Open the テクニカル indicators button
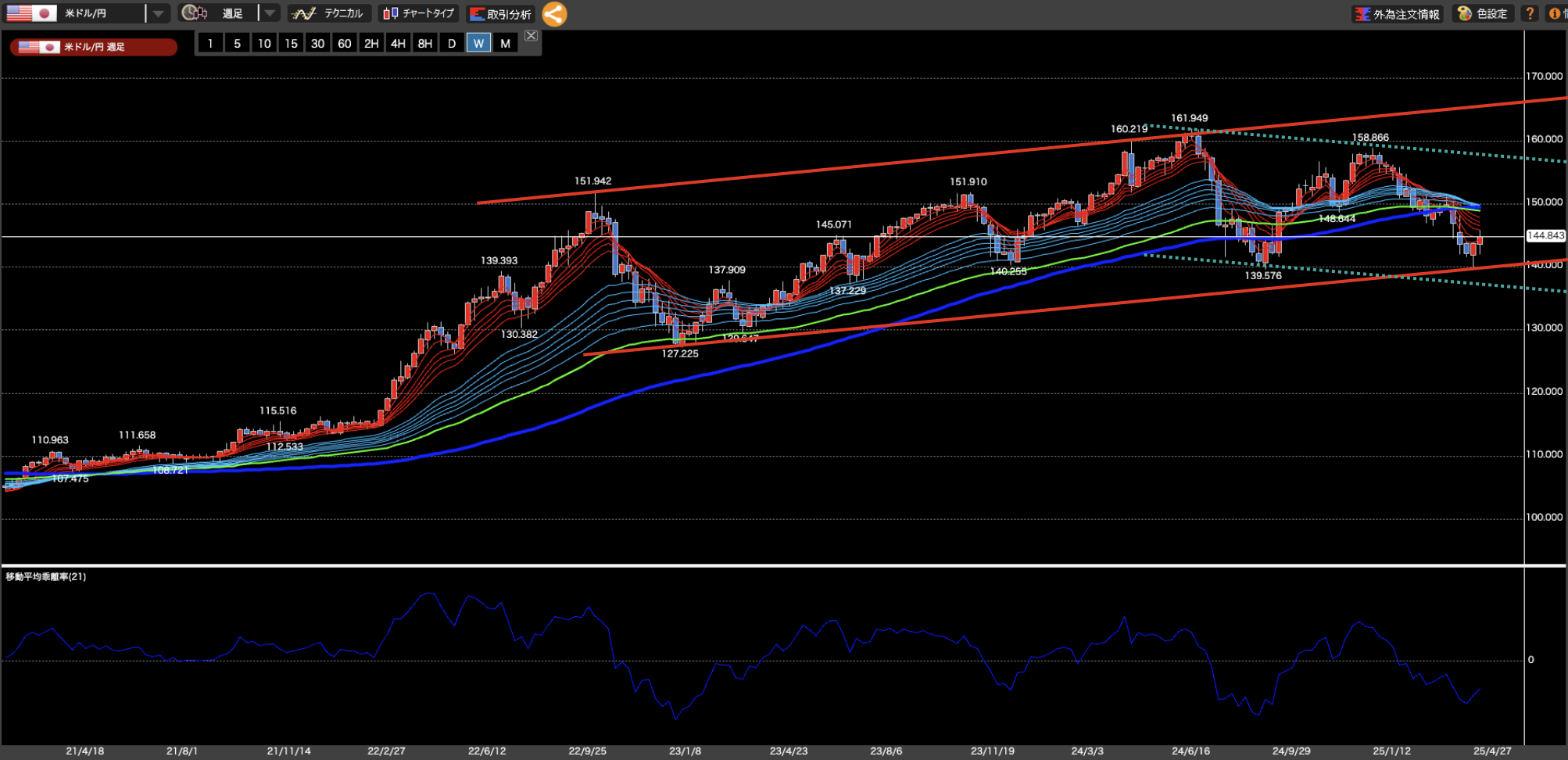 pos(329,13)
